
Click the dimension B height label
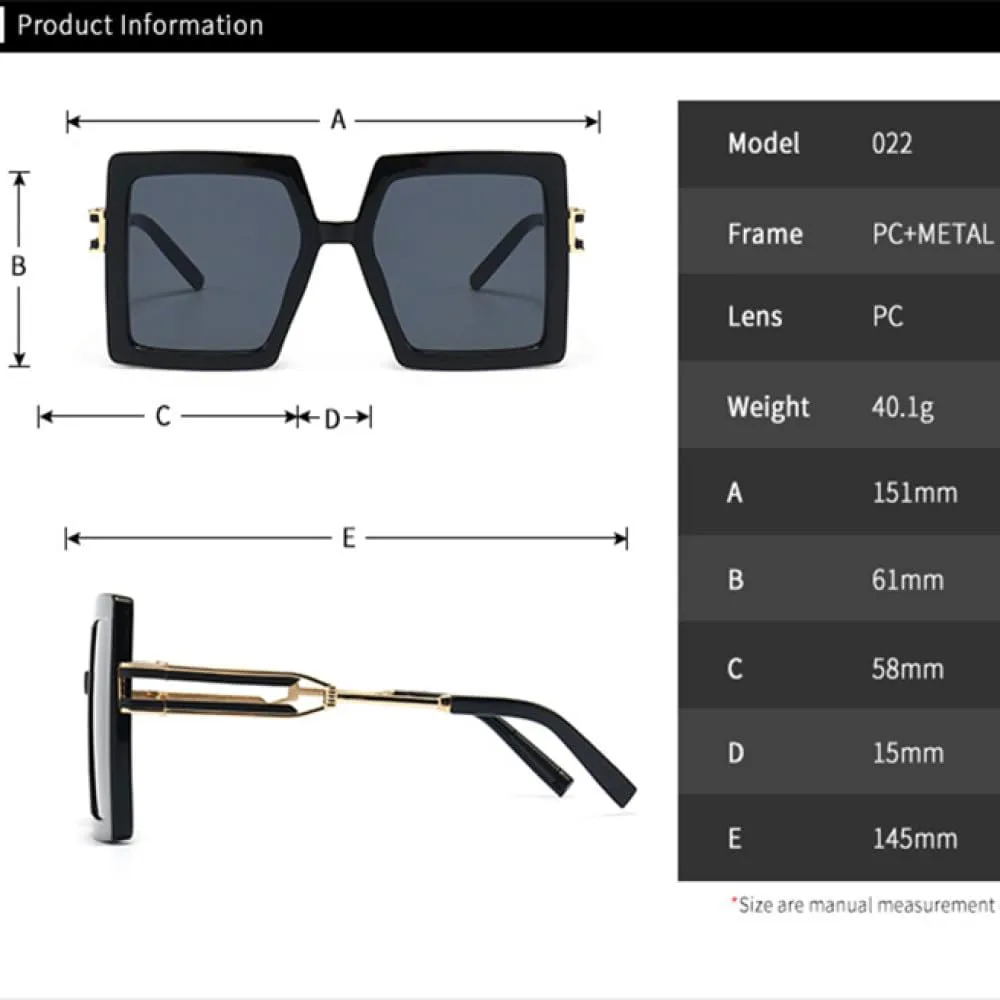coord(18,266)
